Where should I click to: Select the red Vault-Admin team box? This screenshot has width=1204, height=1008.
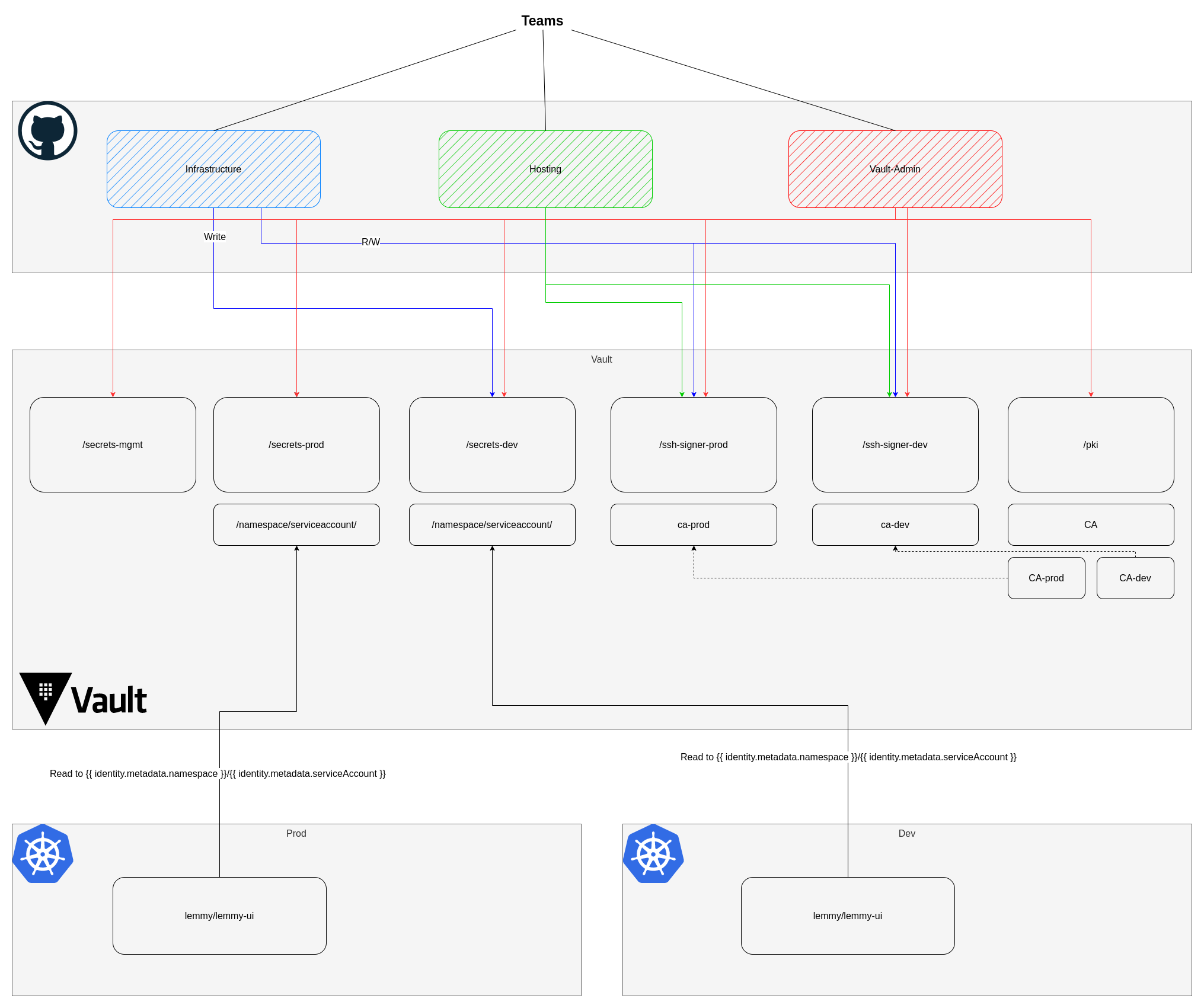click(895, 169)
